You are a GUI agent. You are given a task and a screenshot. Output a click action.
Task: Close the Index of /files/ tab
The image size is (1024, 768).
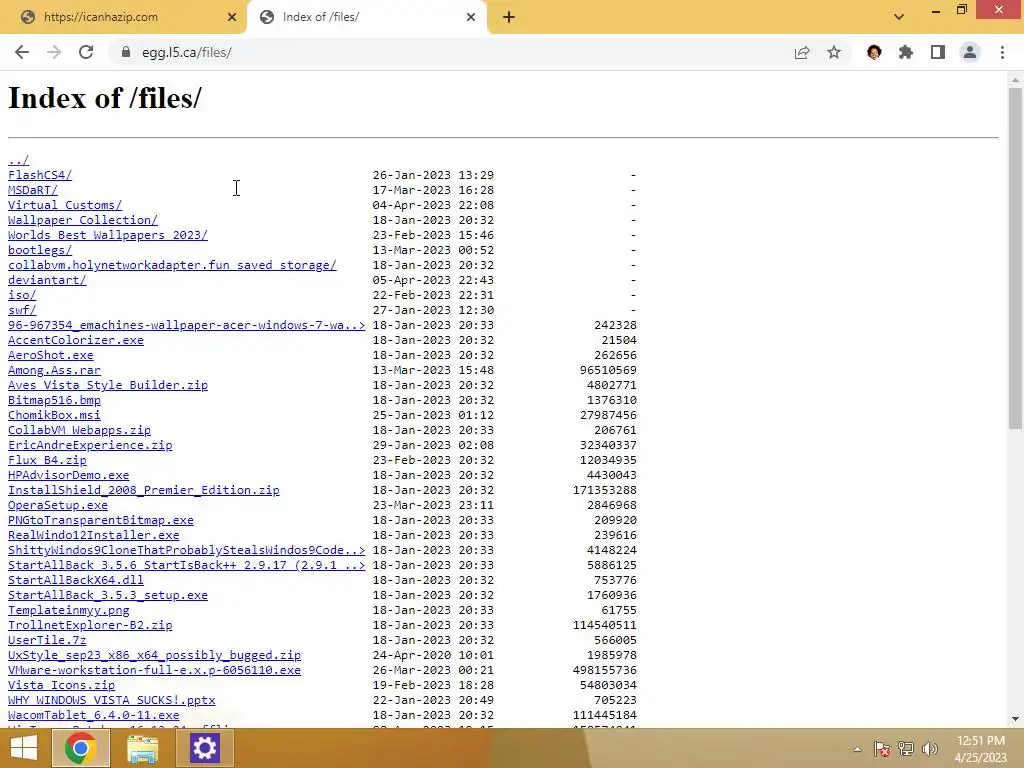pyautogui.click(x=471, y=17)
